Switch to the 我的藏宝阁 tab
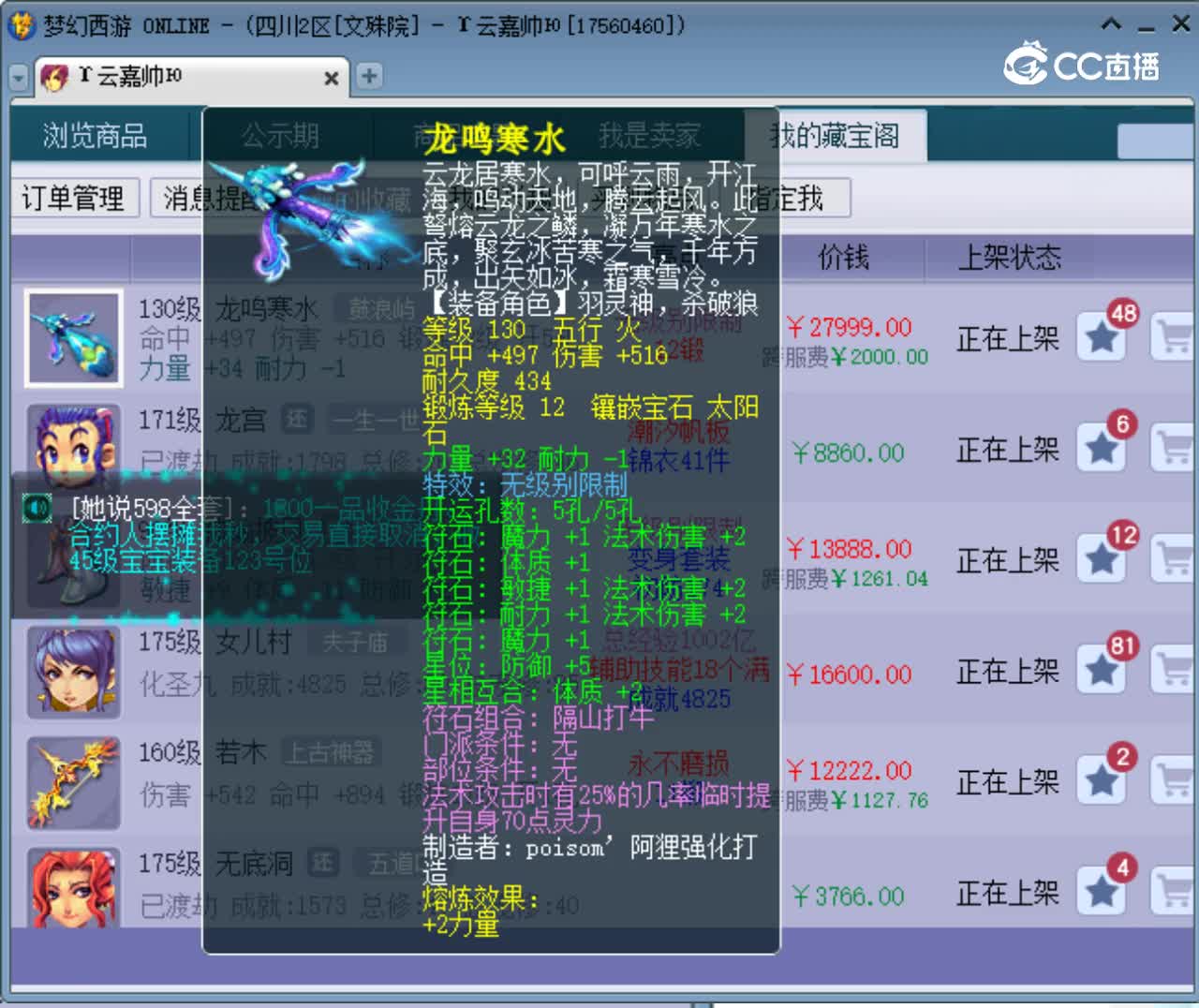This screenshot has height=1008, width=1199. tap(835, 136)
